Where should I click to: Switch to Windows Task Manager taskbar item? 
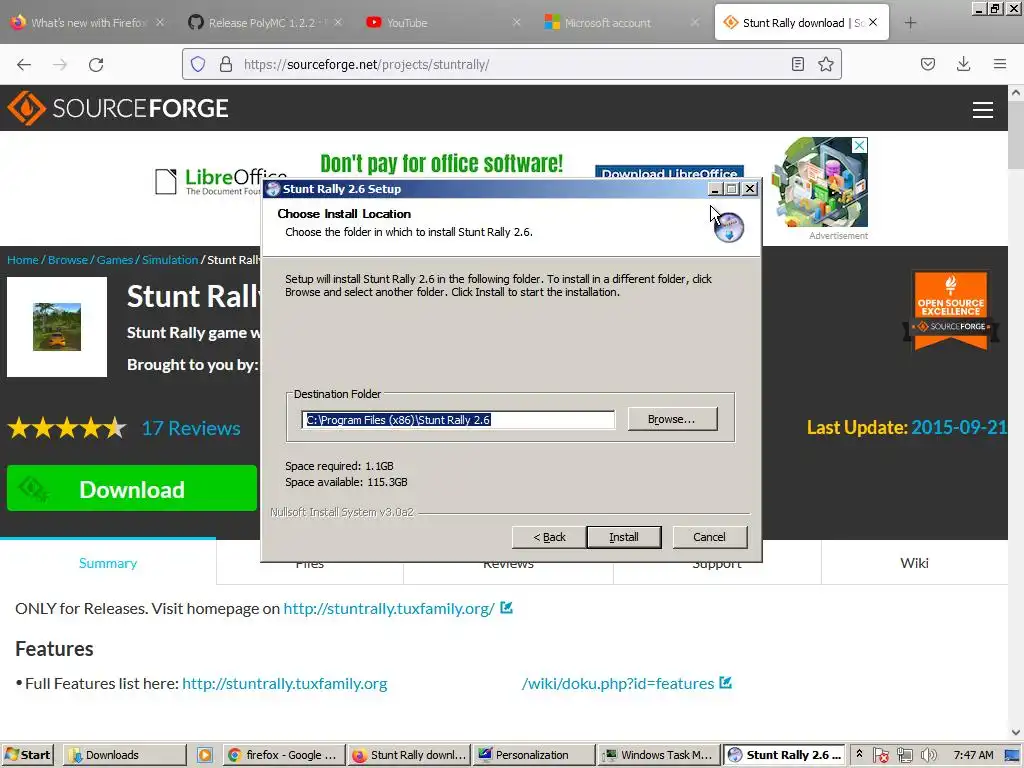[659, 755]
